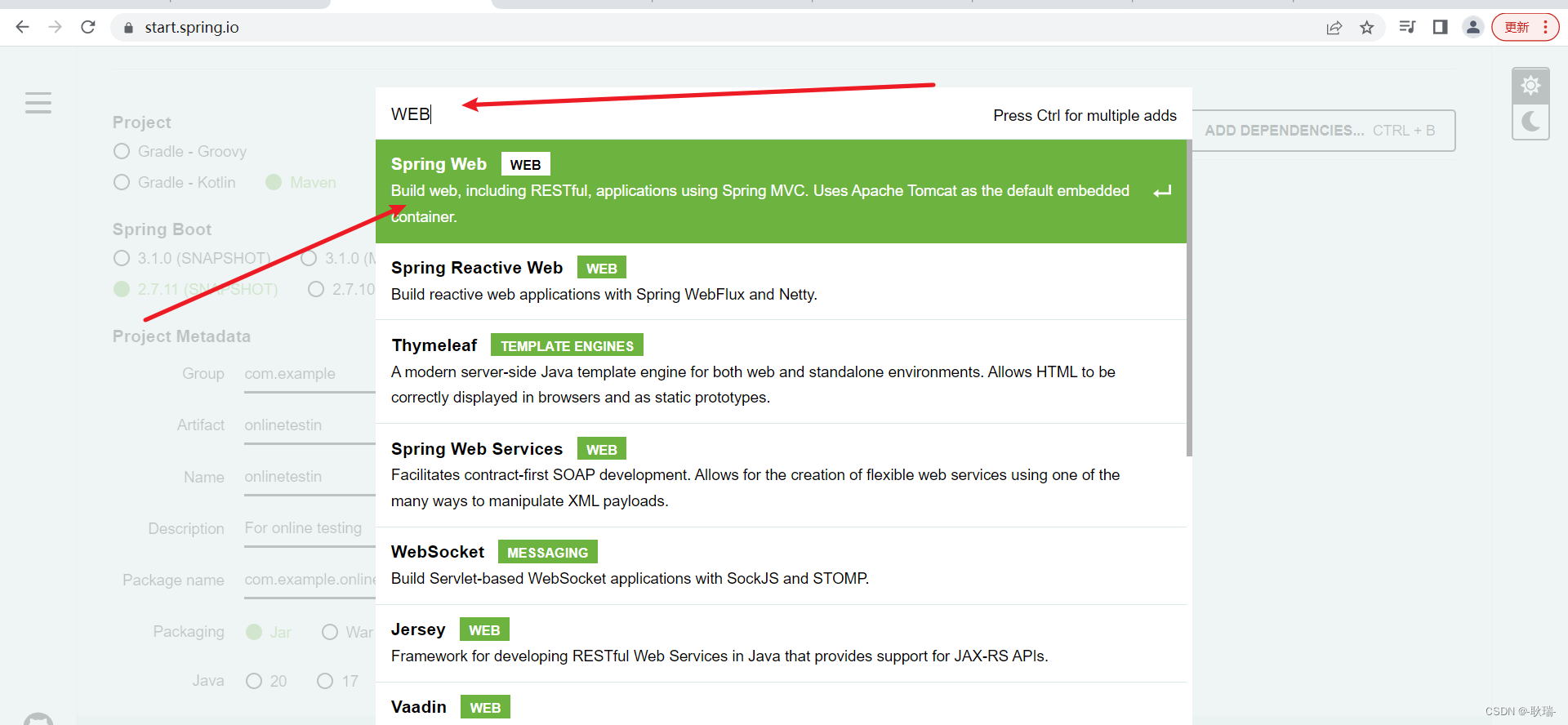Click the Project Metadata heading
Viewport: 1568px width, 725px height.
[181, 336]
